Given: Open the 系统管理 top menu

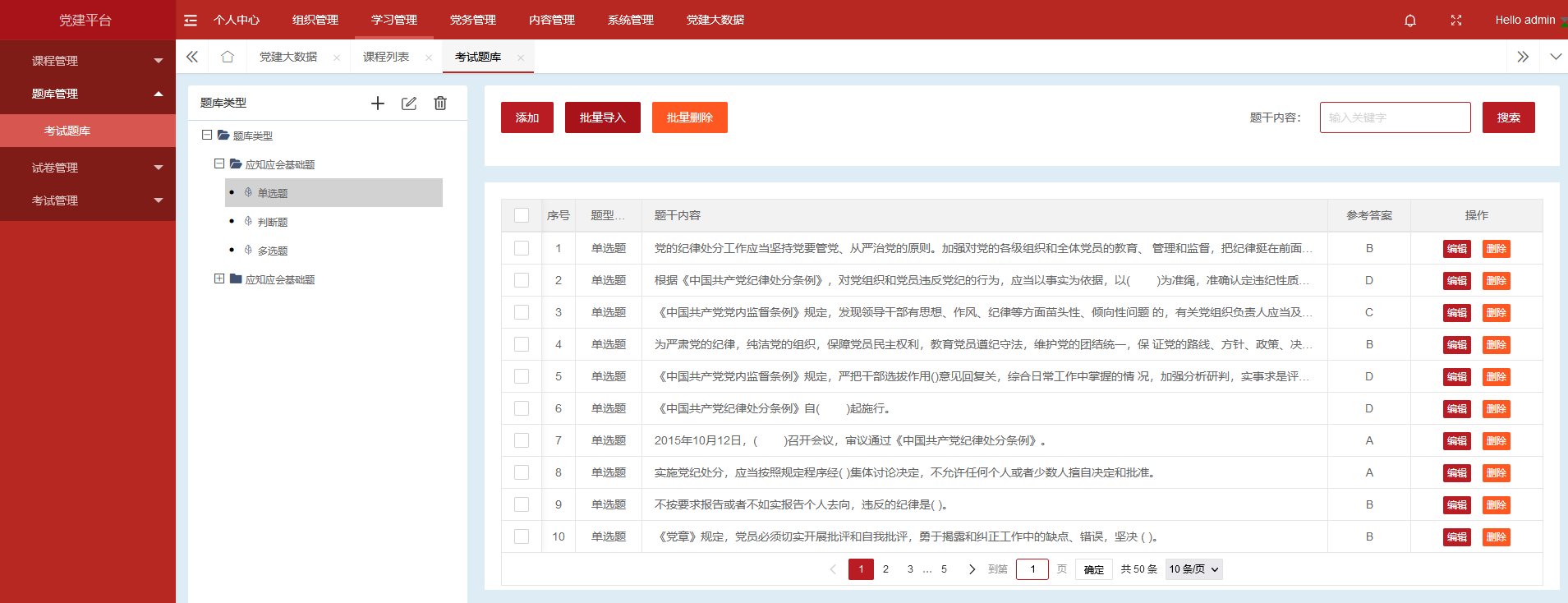Looking at the screenshot, I should click(x=631, y=20).
